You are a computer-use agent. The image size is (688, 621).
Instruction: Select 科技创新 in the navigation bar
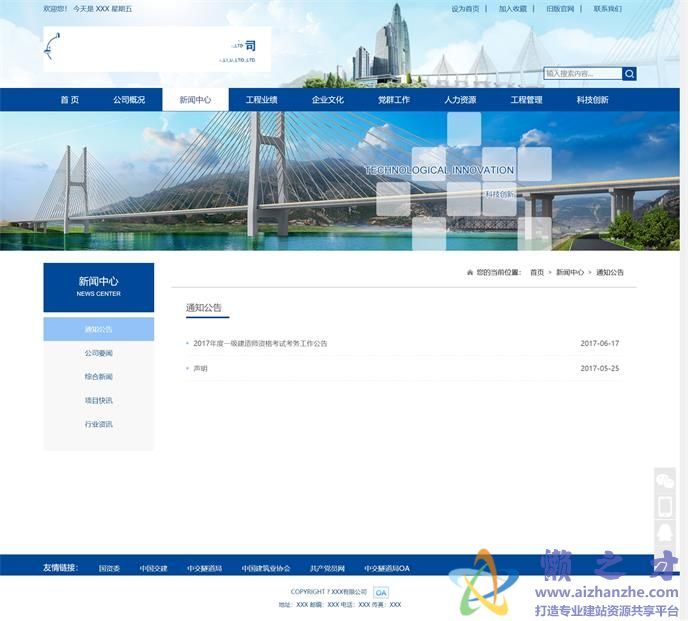pyautogui.click(x=592, y=100)
